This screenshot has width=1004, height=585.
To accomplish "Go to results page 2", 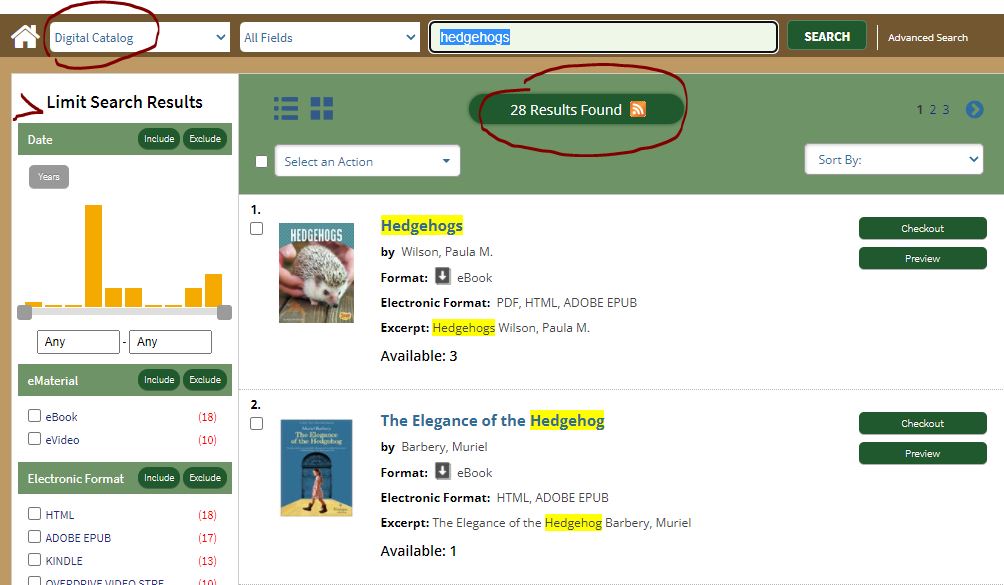I will (932, 109).
